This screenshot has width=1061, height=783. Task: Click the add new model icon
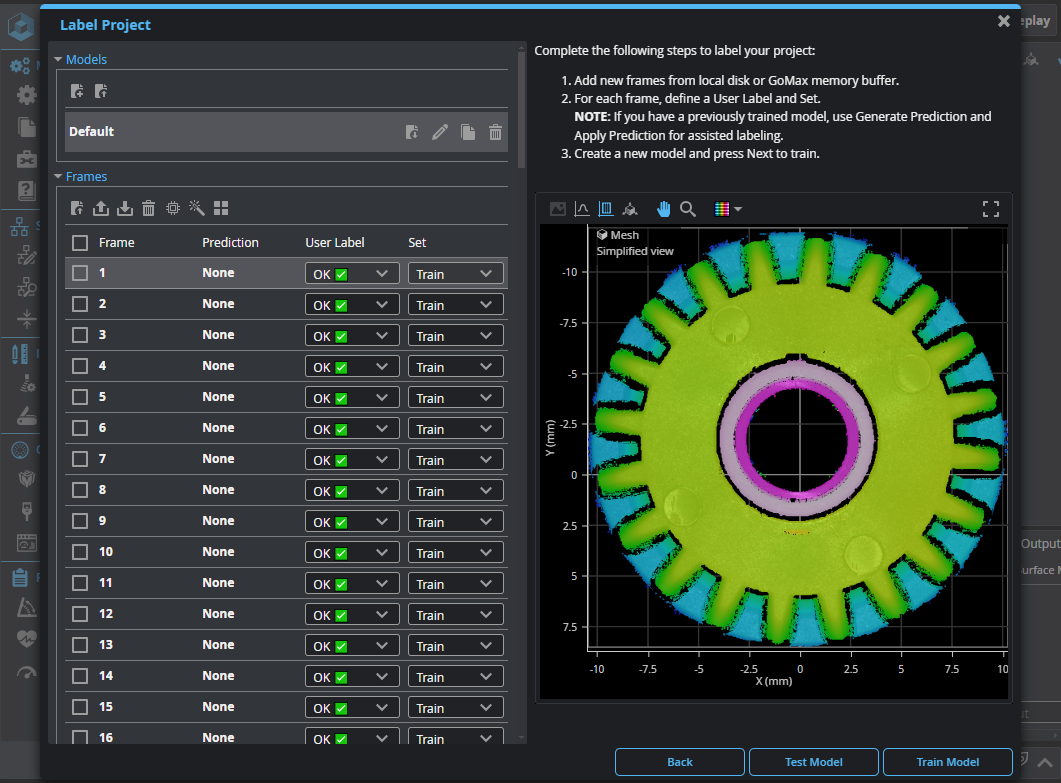[x=78, y=92]
